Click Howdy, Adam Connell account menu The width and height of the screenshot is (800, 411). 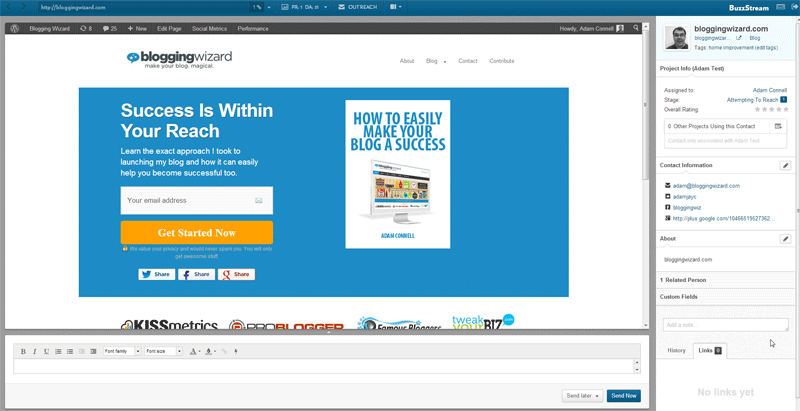(591, 29)
